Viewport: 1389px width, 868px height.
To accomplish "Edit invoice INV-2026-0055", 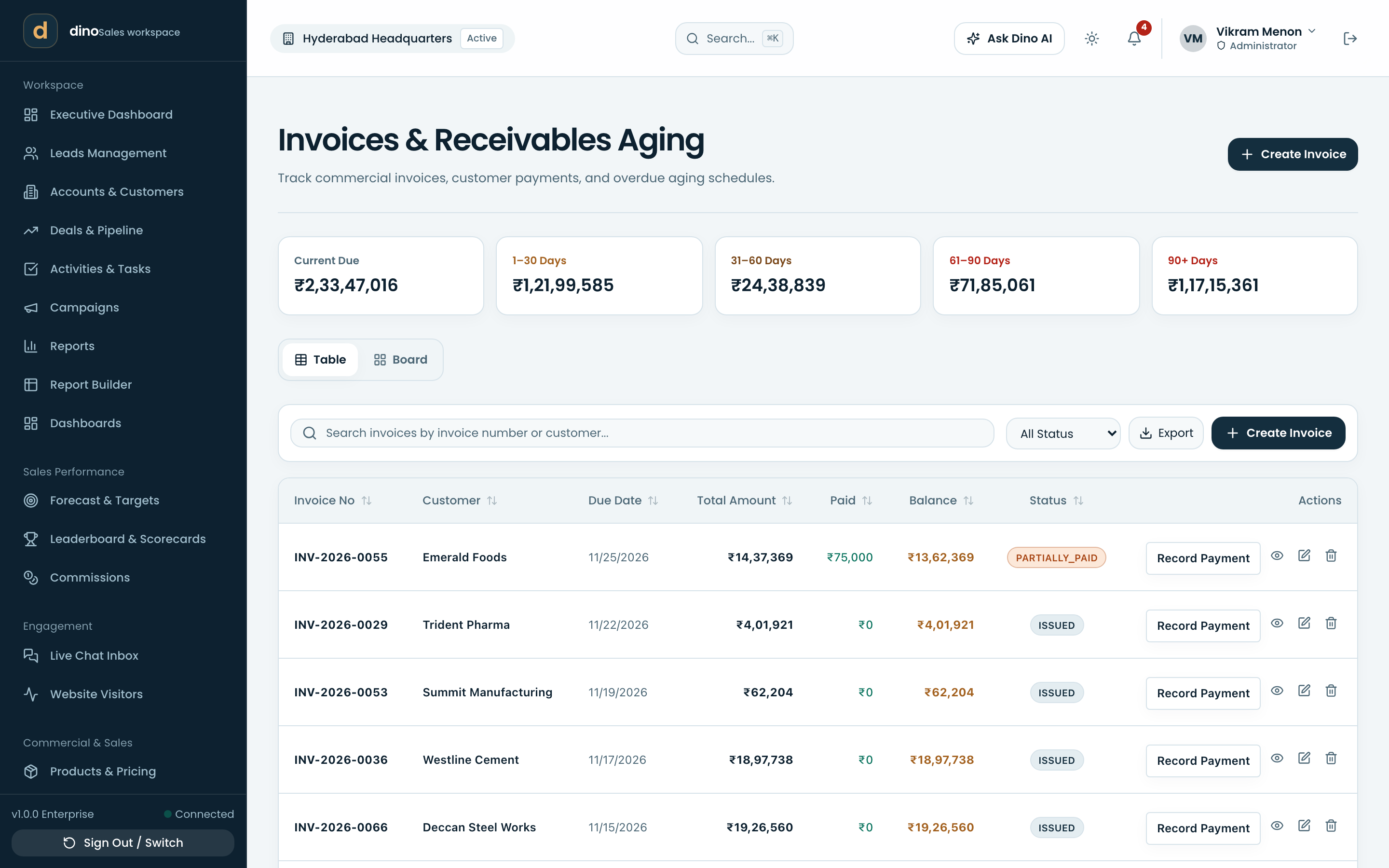I will pyautogui.click(x=1304, y=556).
